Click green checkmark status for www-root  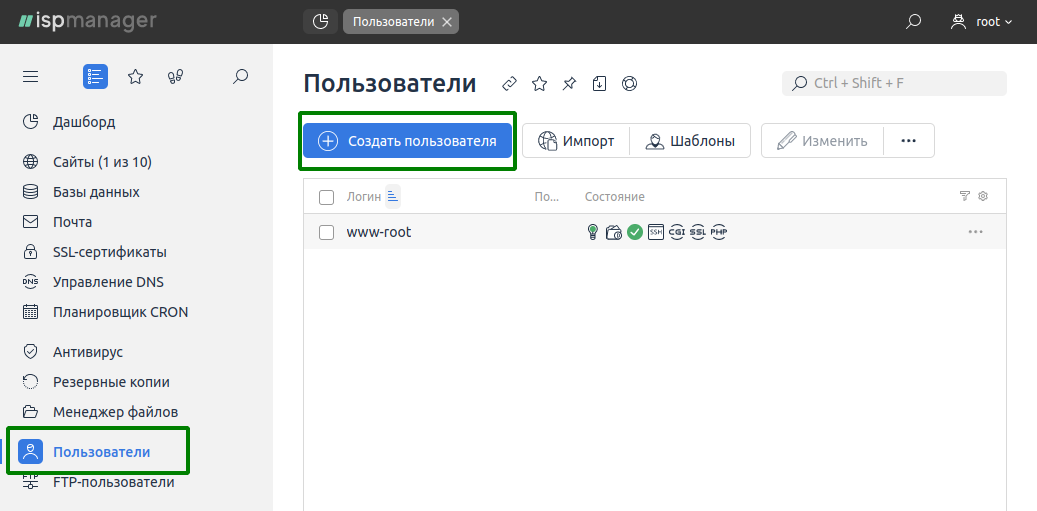tap(635, 232)
